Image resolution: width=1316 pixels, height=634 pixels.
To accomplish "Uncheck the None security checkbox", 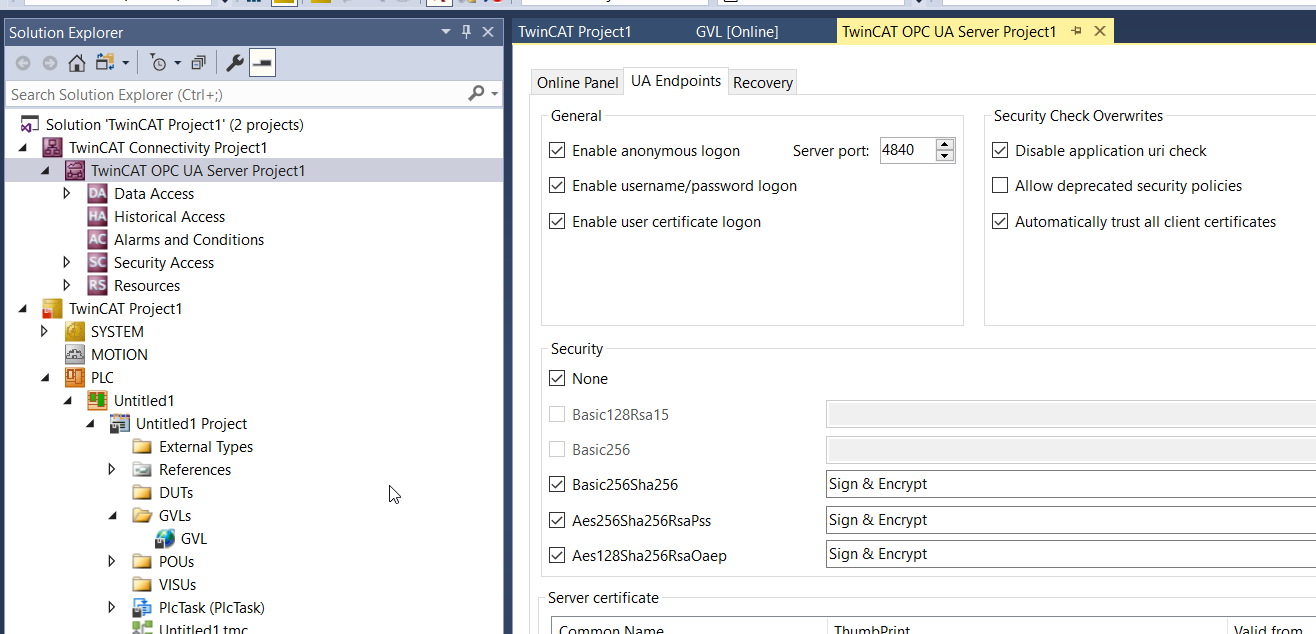I will [557, 379].
